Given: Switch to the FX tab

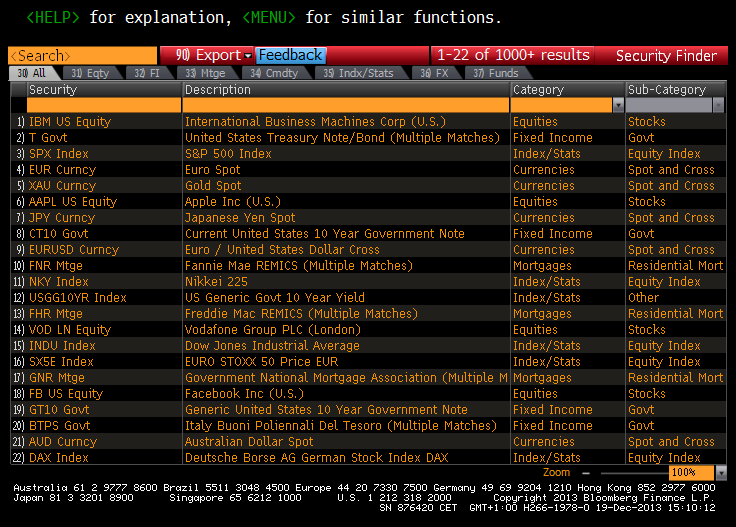Looking at the screenshot, I should (435, 73).
